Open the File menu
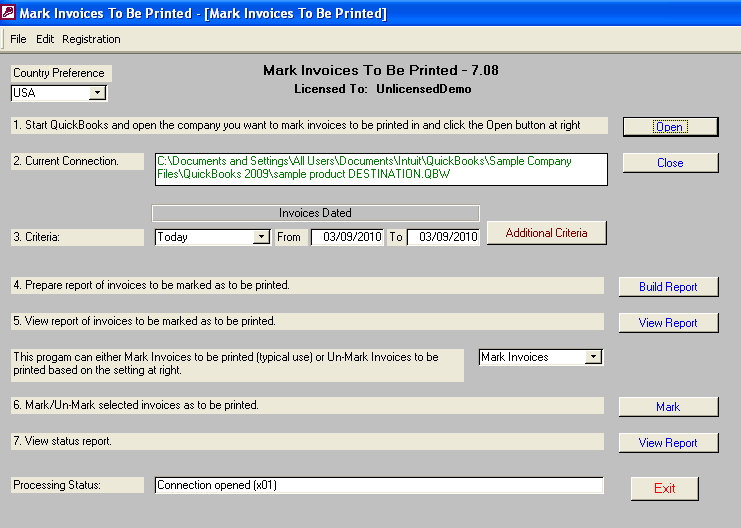 (18, 39)
